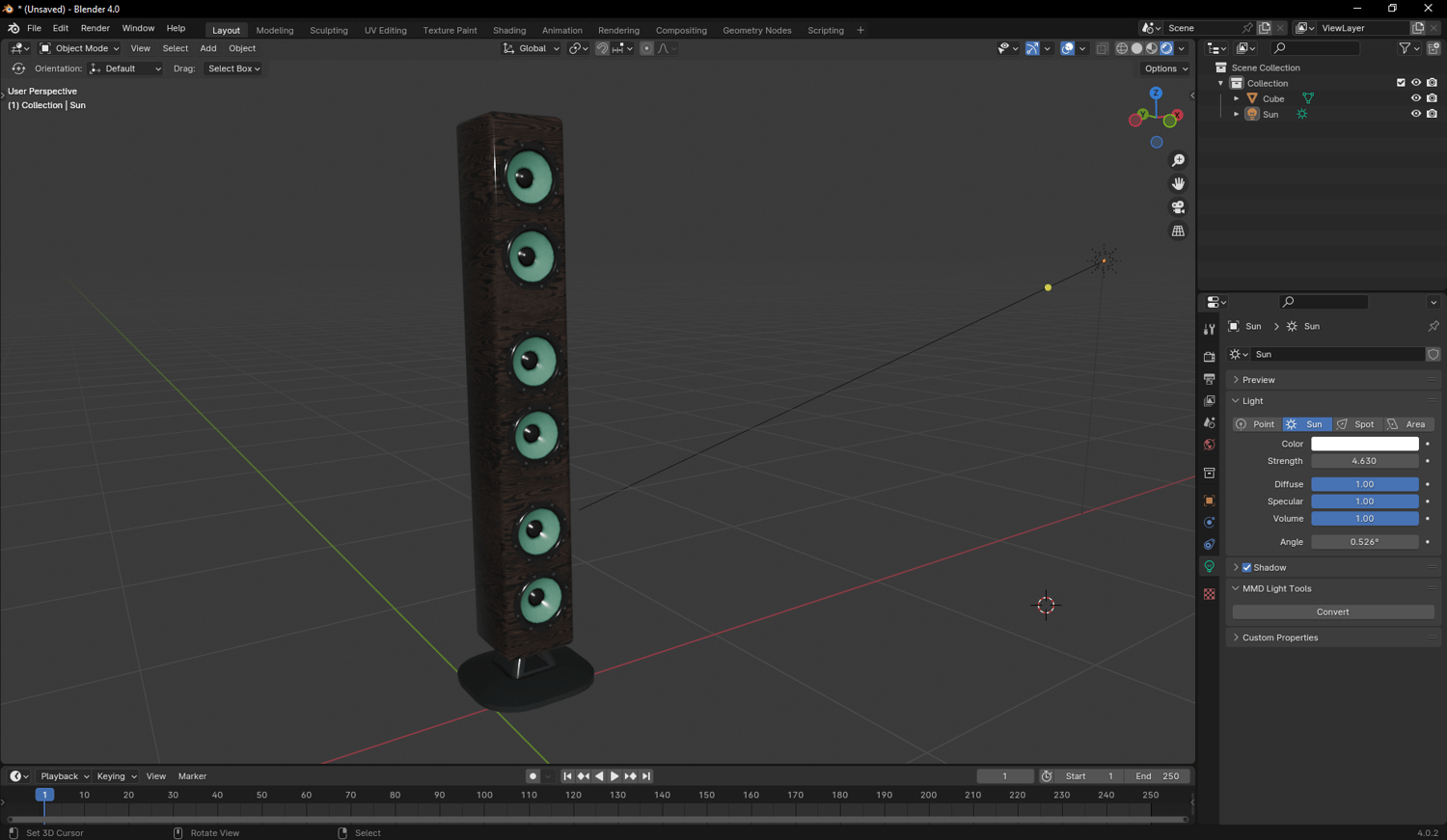The image size is (1447, 840).
Task: Toggle X-ray mode
Action: (1102, 48)
